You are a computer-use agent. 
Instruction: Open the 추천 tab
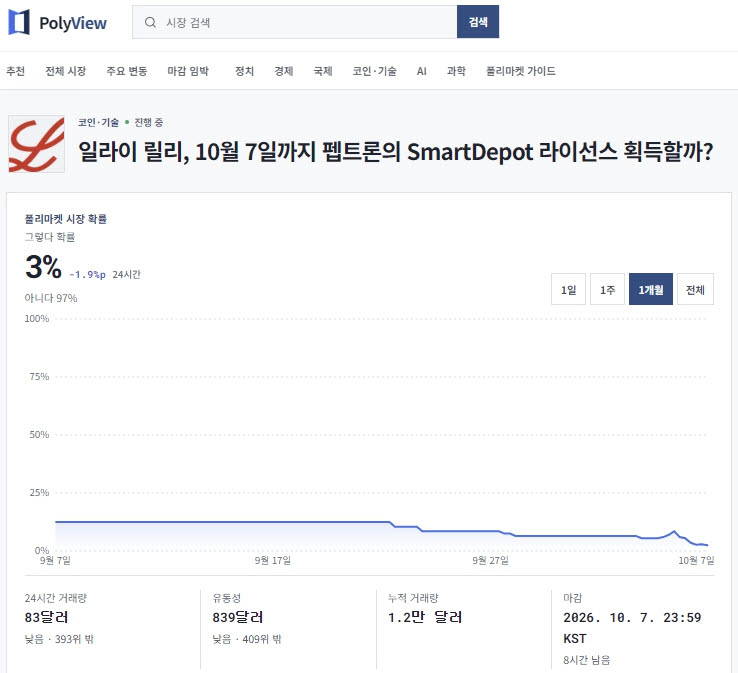pos(16,71)
